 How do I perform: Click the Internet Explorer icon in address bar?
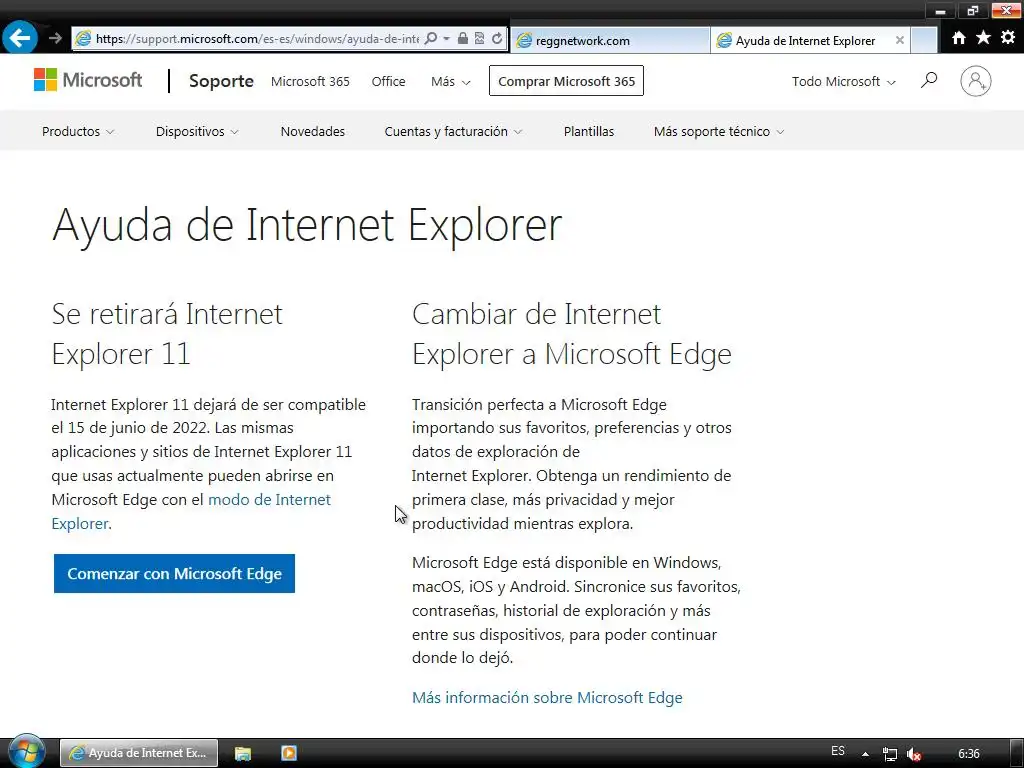click(x=83, y=39)
